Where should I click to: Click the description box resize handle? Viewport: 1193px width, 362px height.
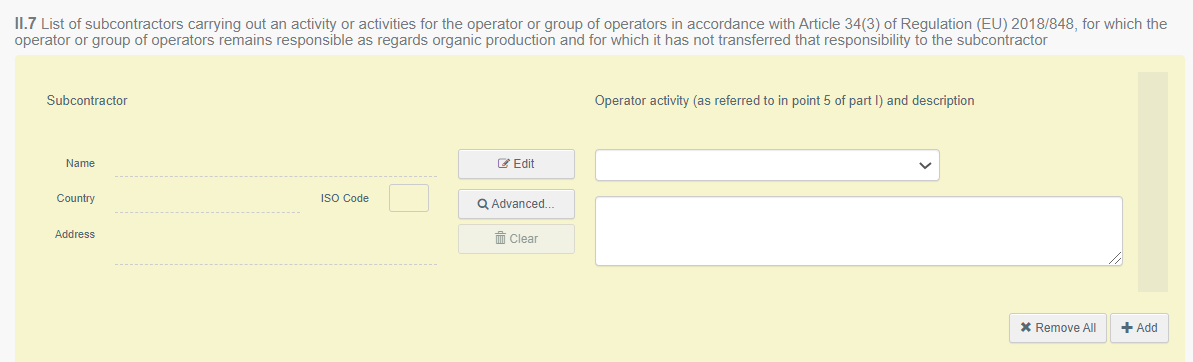point(1115,259)
